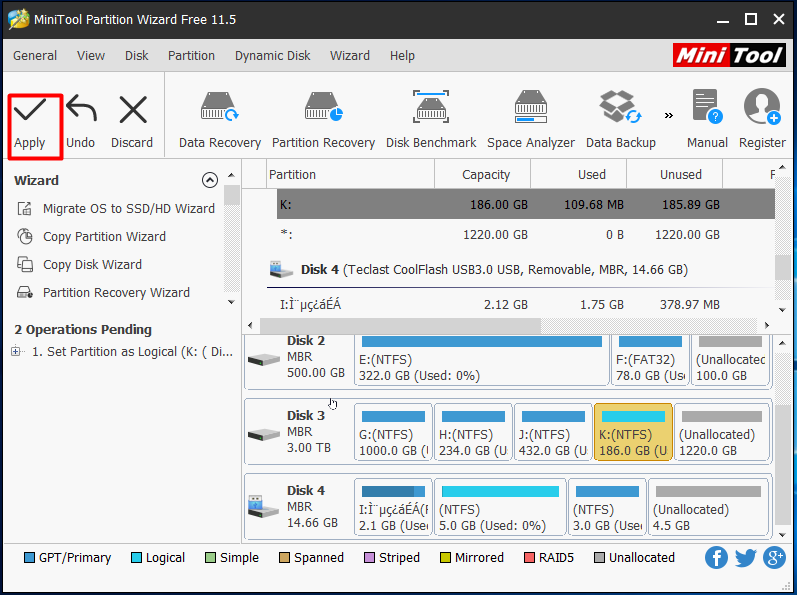The width and height of the screenshot is (797, 595).
Task: Click the MiniTool logo
Action: coord(729,55)
